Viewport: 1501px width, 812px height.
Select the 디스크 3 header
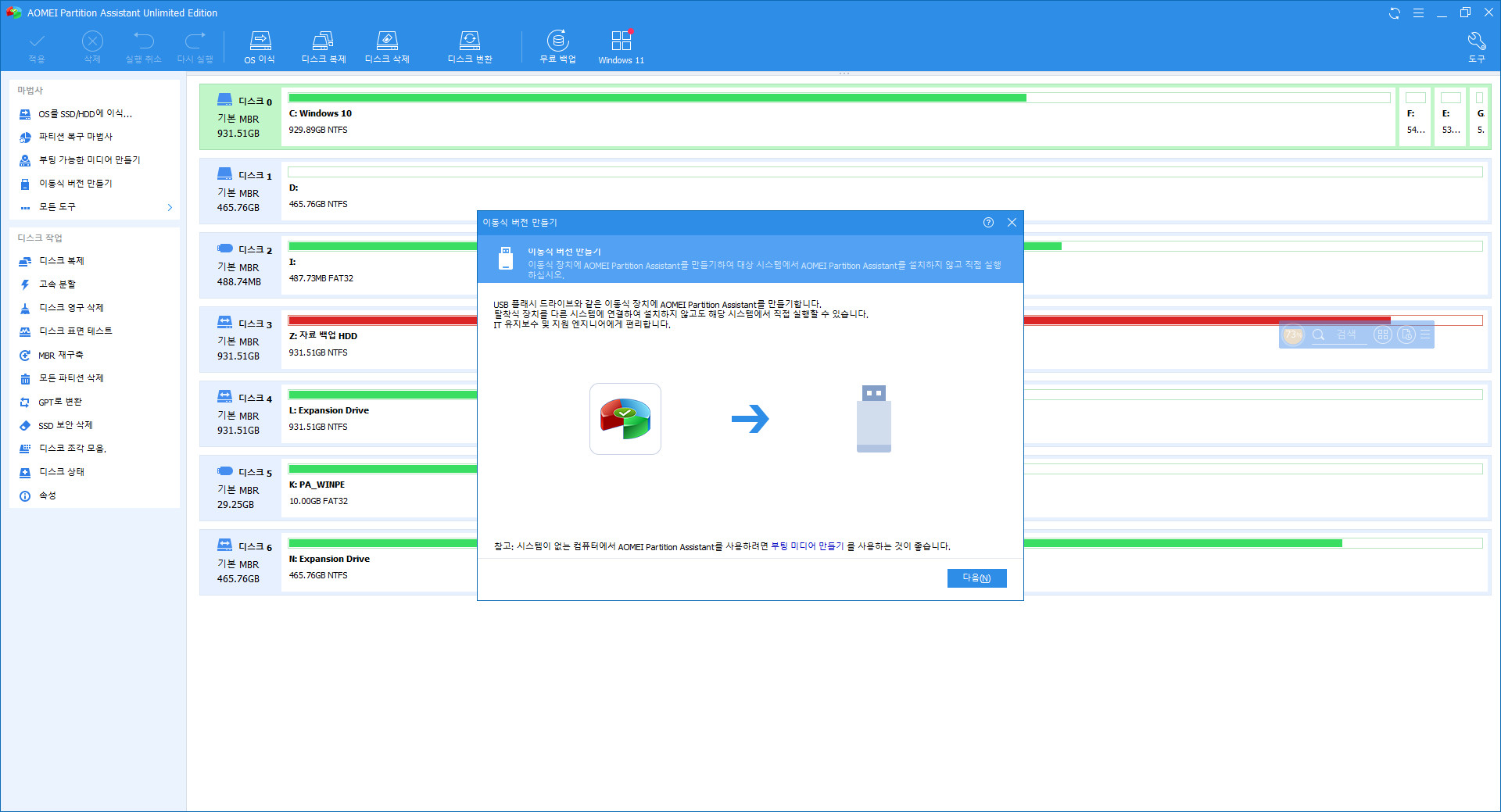241,339
